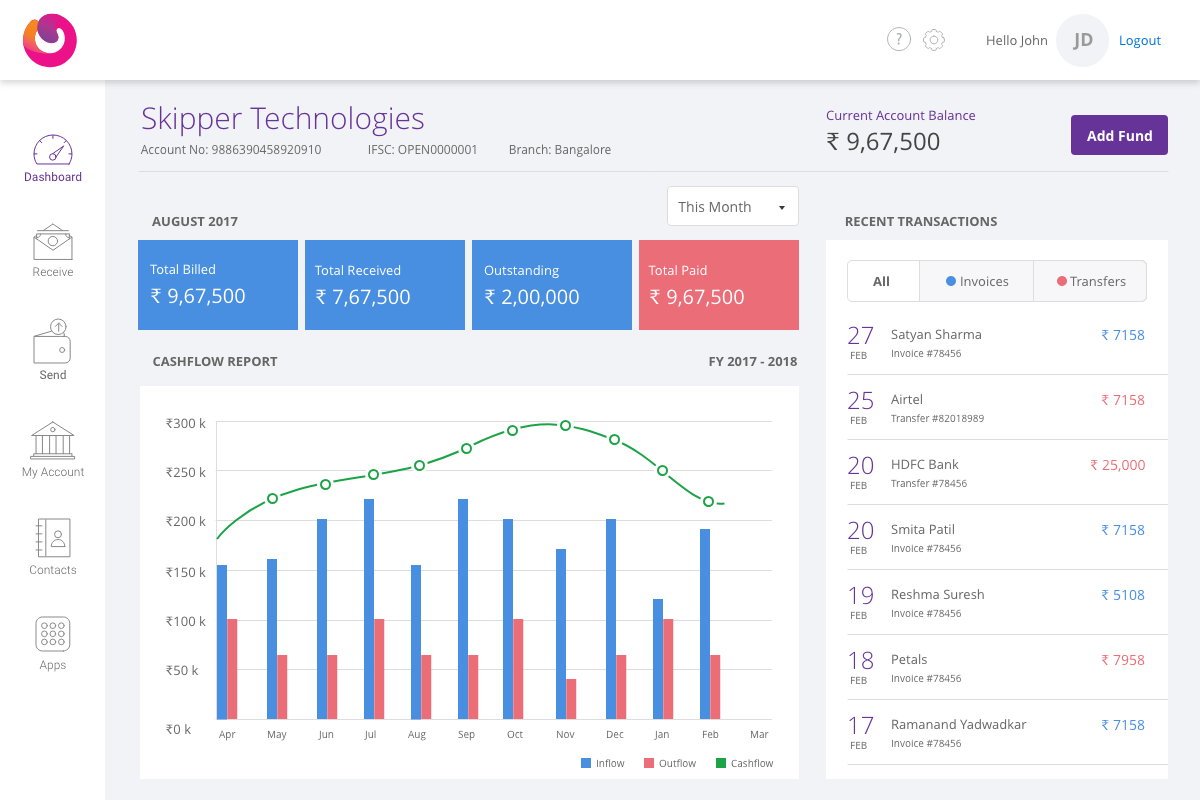The height and width of the screenshot is (800, 1200).
Task: Open the Apps grid icon
Action: (53, 634)
